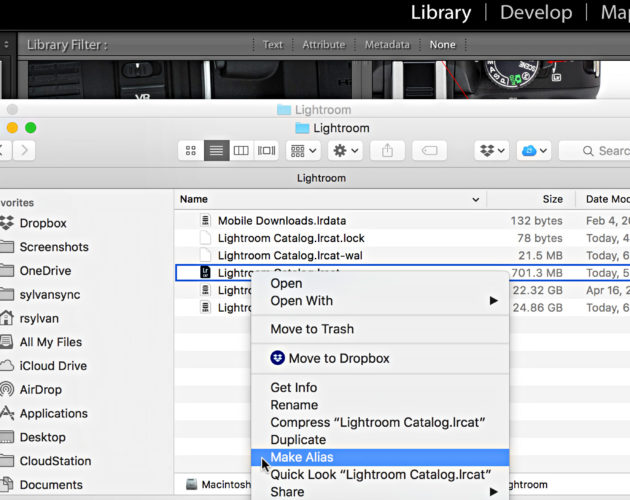This screenshot has width=630, height=500.
Task: Select Metadata in the Library Filter bar
Action: pyautogui.click(x=387, y=45)
